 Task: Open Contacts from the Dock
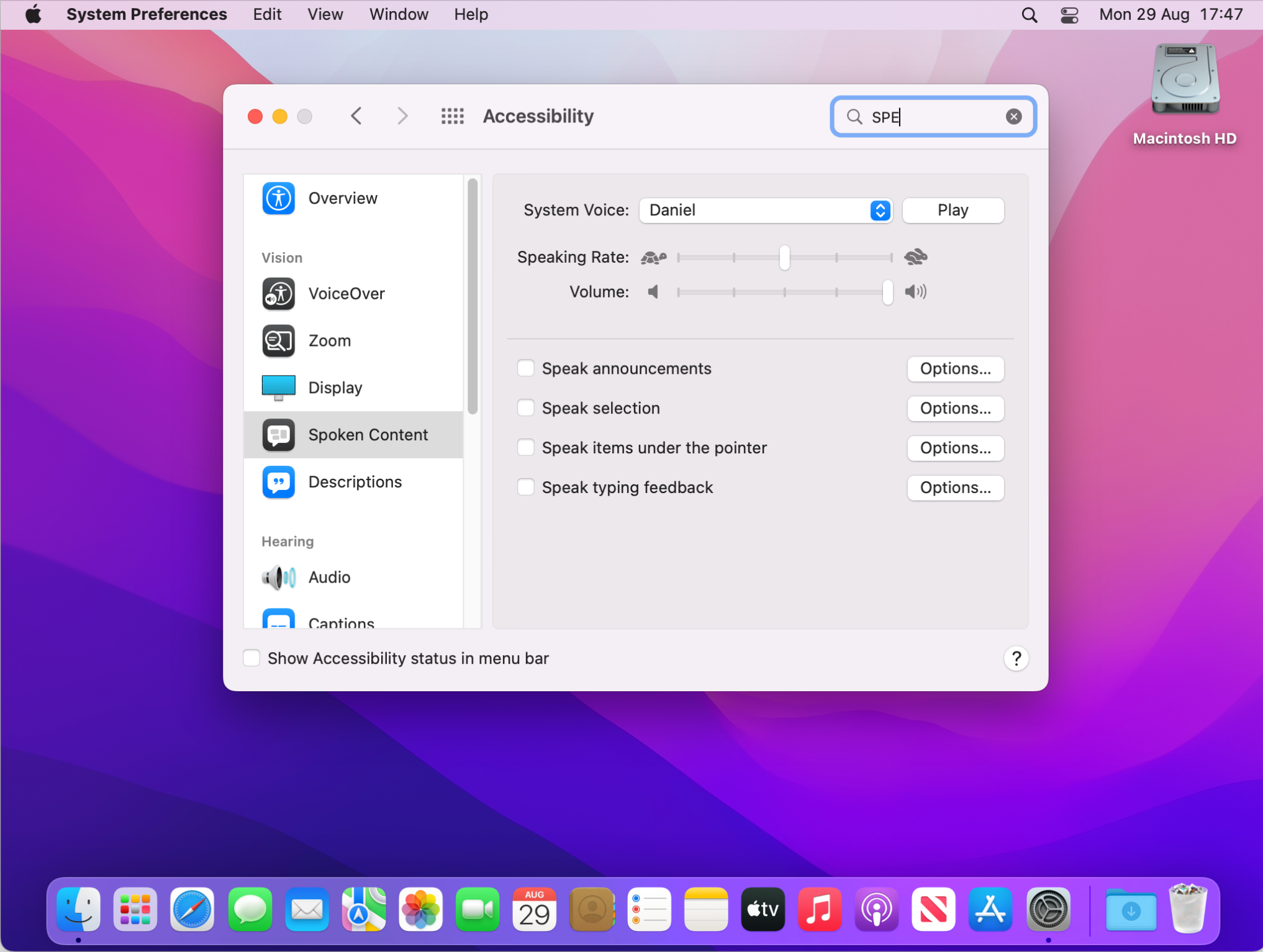592,910
